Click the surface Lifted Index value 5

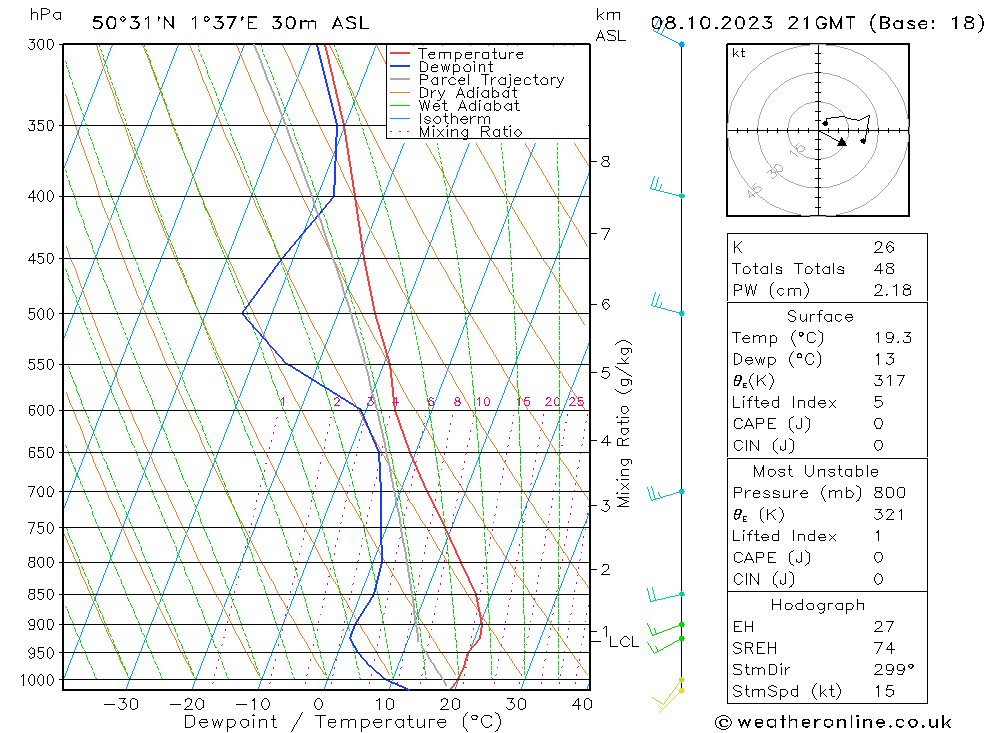879,403
